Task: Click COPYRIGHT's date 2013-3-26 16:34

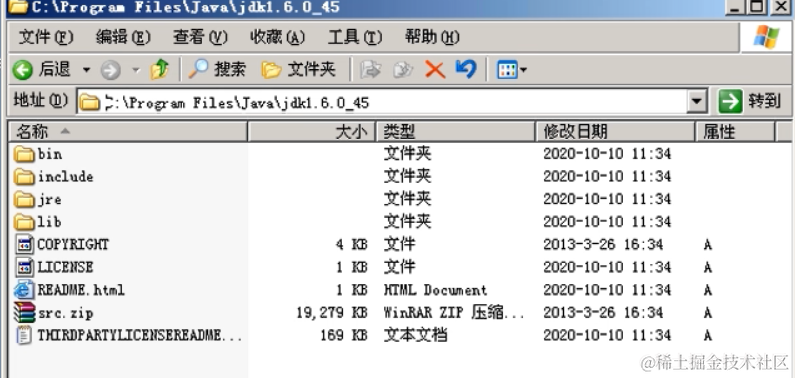Action: (x=603, y=245)
